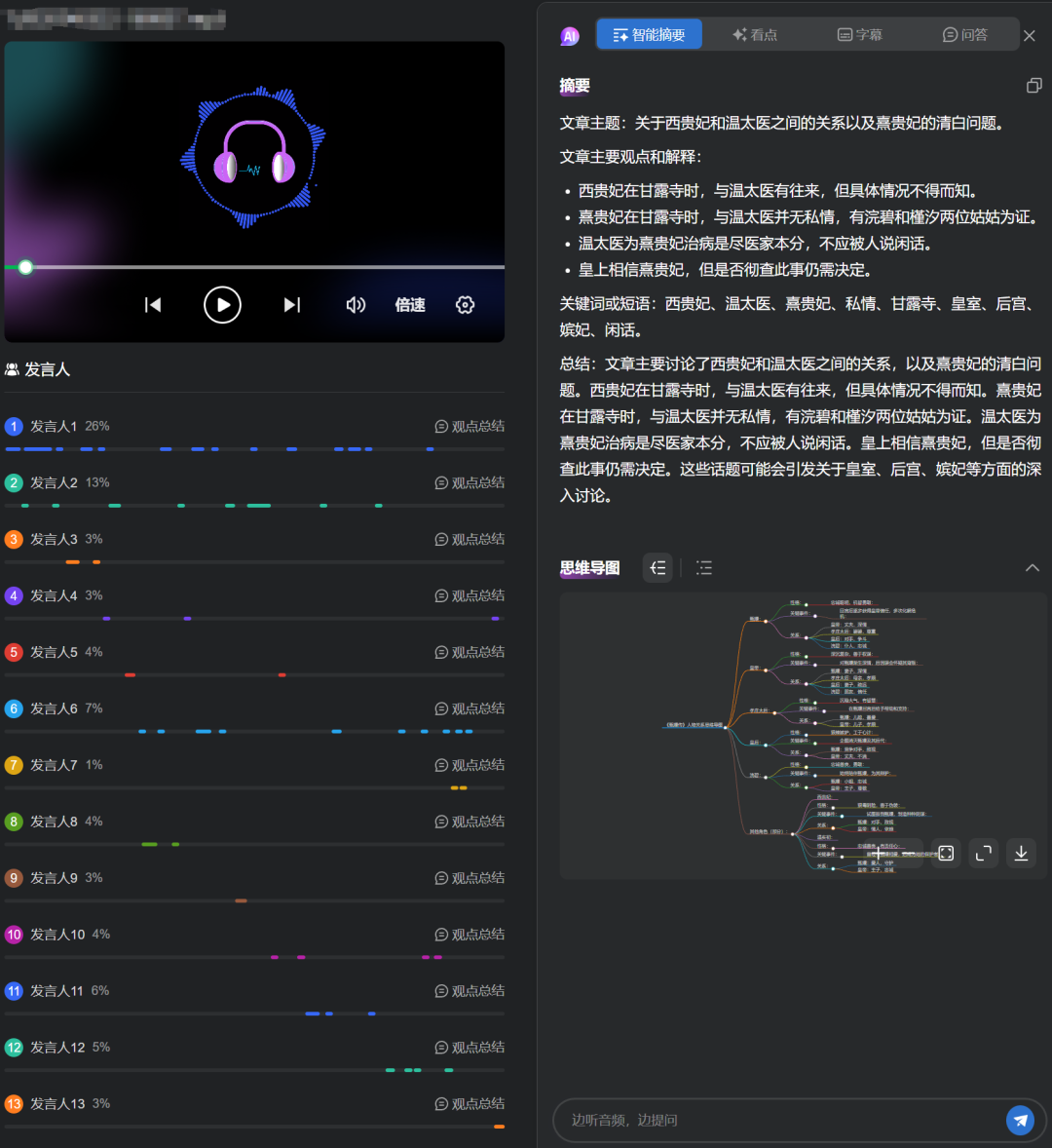Open the 字幕 tab
1052x1148 pixels.
pos(860,34)
